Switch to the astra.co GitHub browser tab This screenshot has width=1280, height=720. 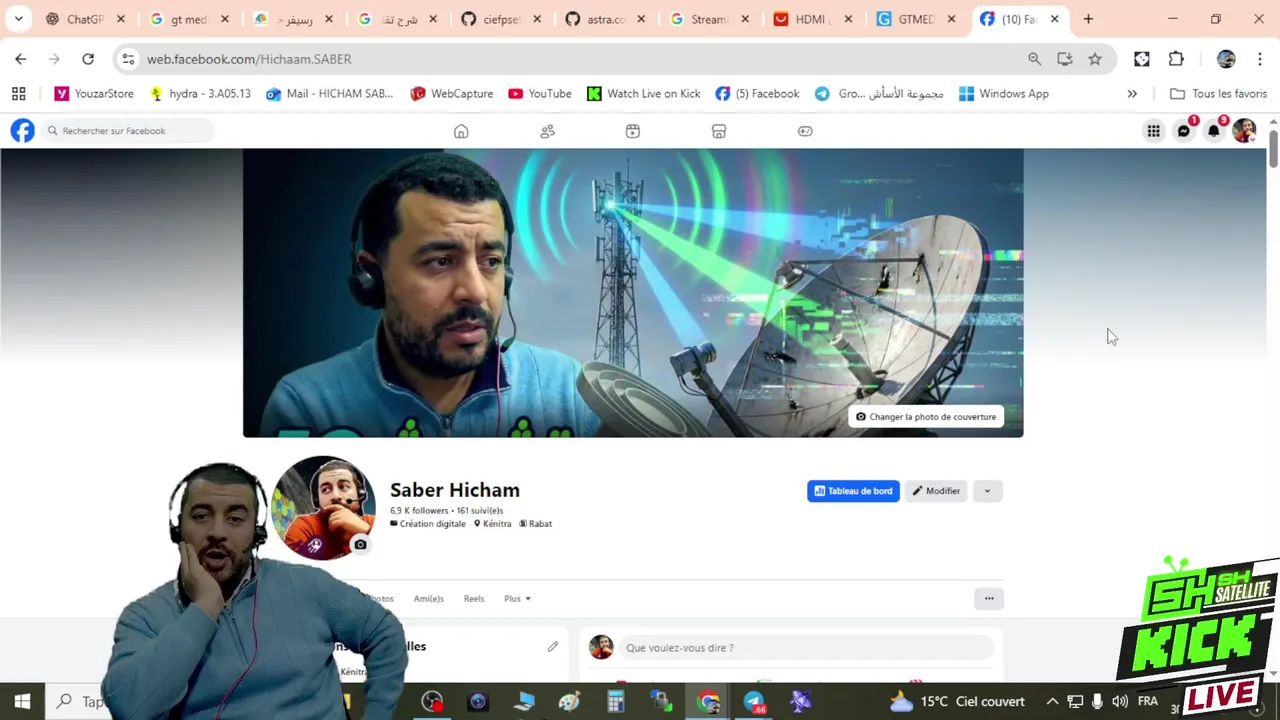(x=605, y=19)
